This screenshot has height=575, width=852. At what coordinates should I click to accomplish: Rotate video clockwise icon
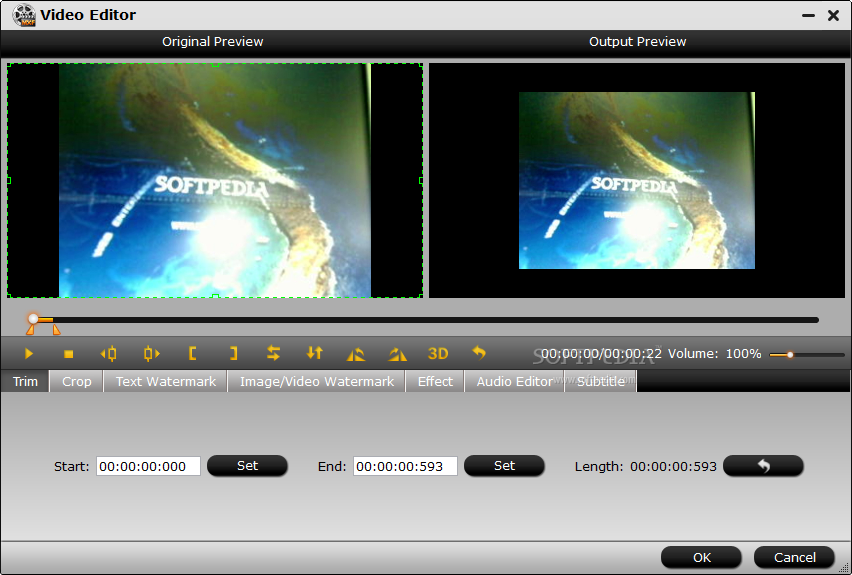coord(397,354)
